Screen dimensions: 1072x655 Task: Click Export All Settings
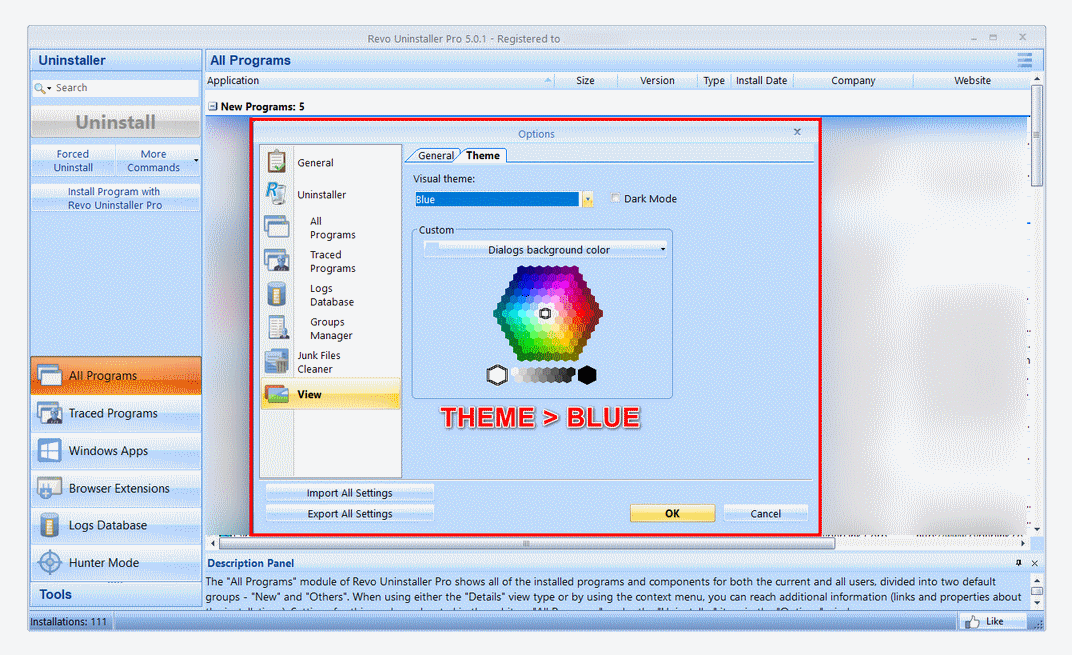point(349,513)
